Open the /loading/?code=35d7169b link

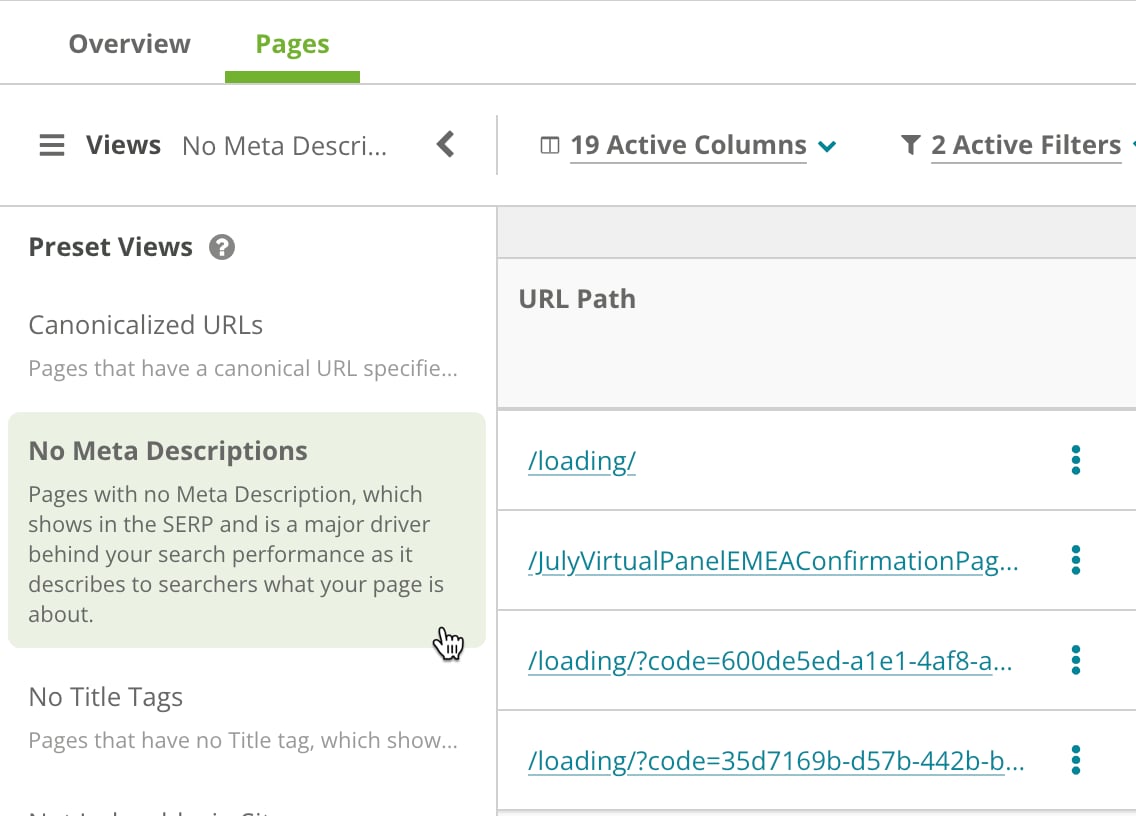pyautogui.click(x=776, y=761)
